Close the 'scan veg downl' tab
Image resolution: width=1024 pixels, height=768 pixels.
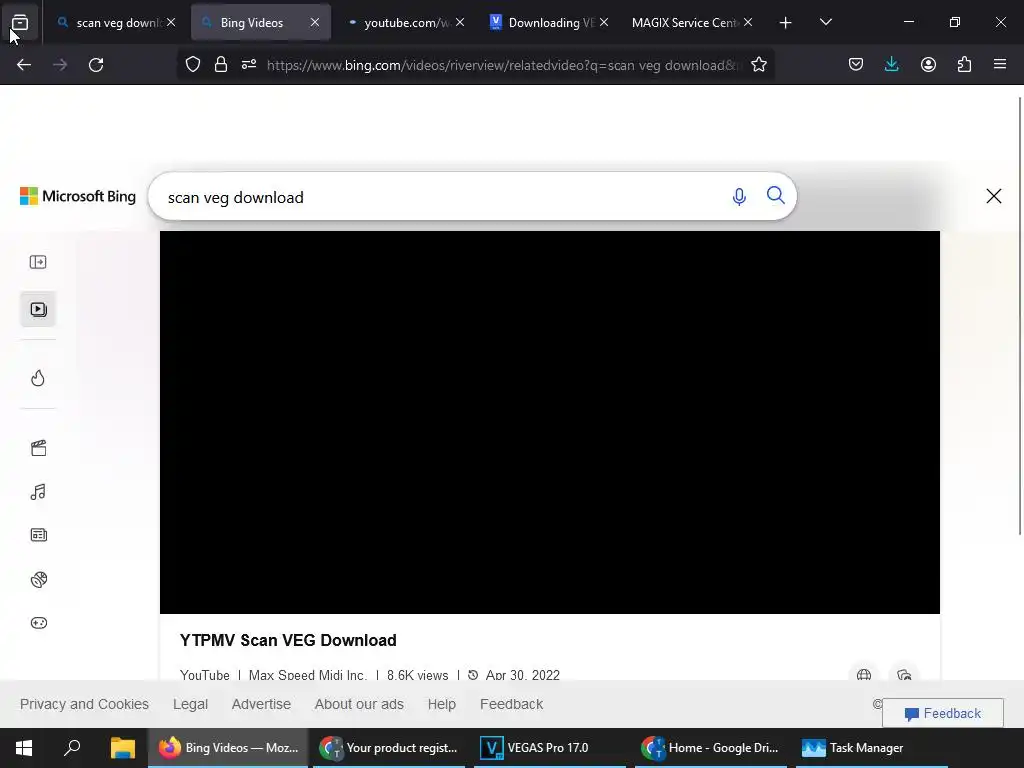(170, 22)
